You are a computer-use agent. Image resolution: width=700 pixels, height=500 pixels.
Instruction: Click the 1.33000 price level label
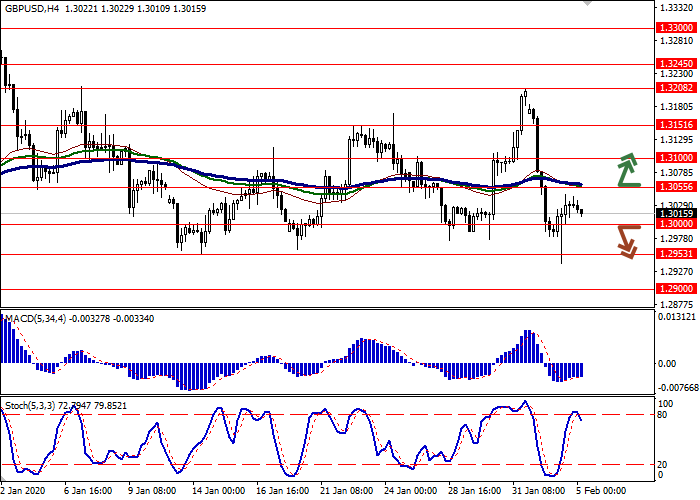pyautogui.click(x=677, y=30)
